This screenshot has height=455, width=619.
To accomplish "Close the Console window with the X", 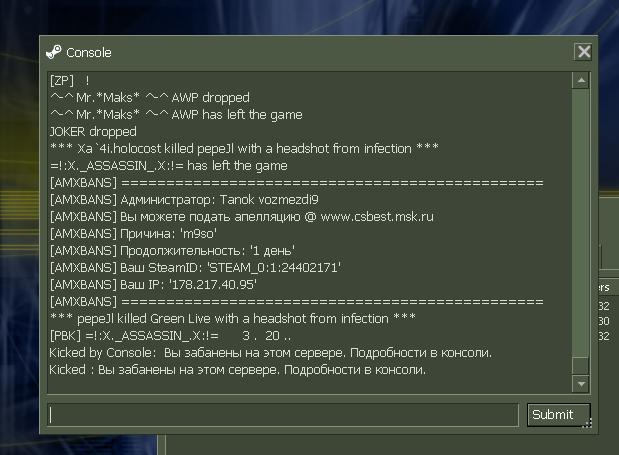I will (583, 51).
